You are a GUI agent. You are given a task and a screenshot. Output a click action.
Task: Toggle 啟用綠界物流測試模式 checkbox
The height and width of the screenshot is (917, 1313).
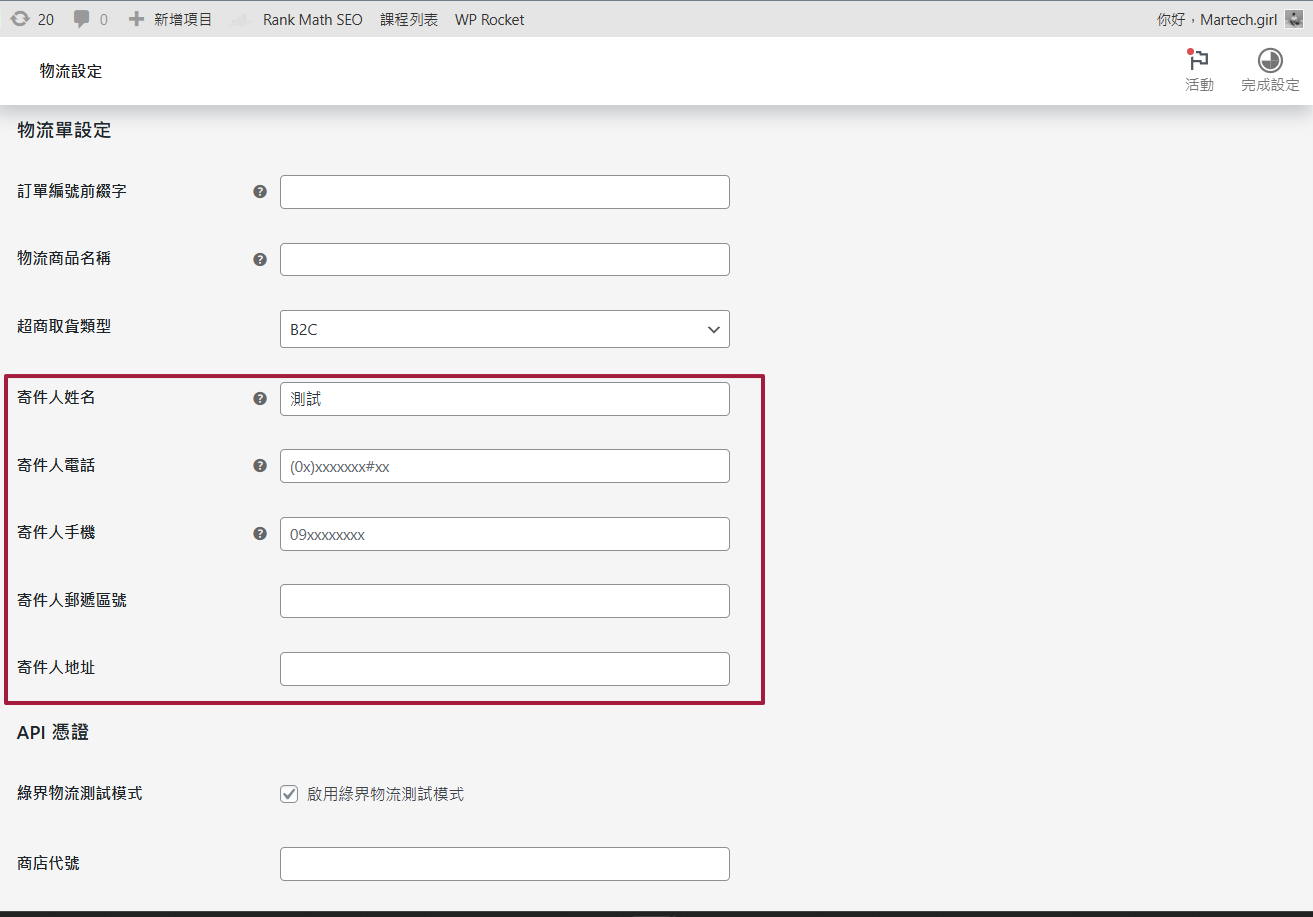pyautogui.click(x=289, y=794)
